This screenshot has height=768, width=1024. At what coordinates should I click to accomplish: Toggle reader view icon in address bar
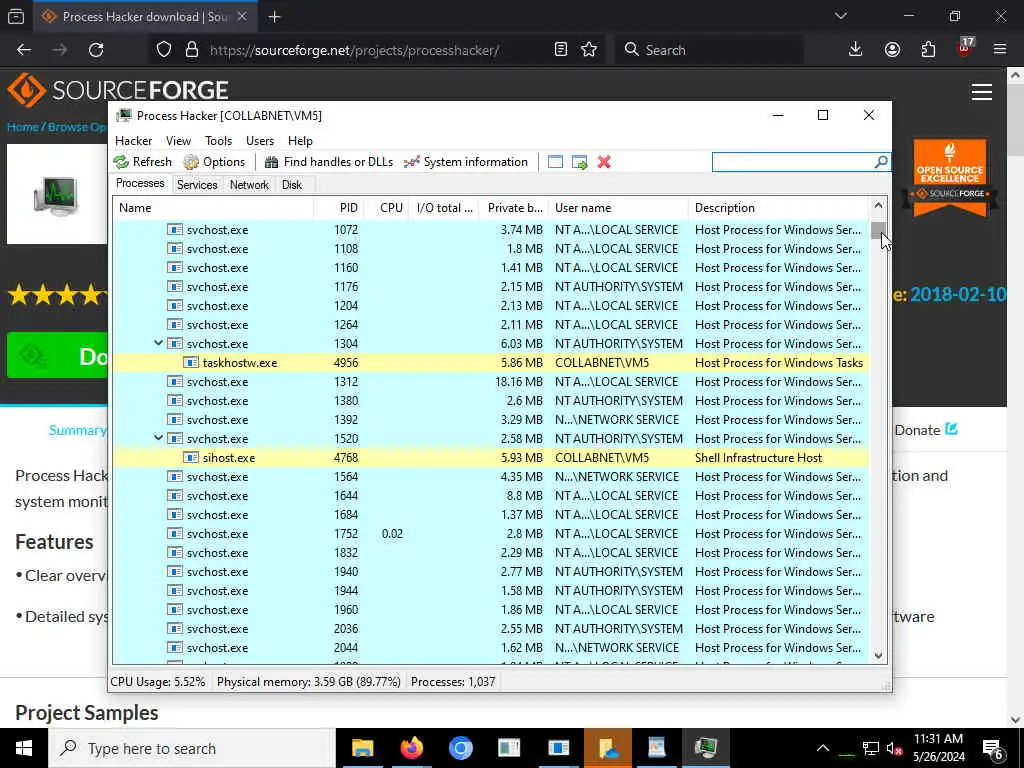point(560,50)
